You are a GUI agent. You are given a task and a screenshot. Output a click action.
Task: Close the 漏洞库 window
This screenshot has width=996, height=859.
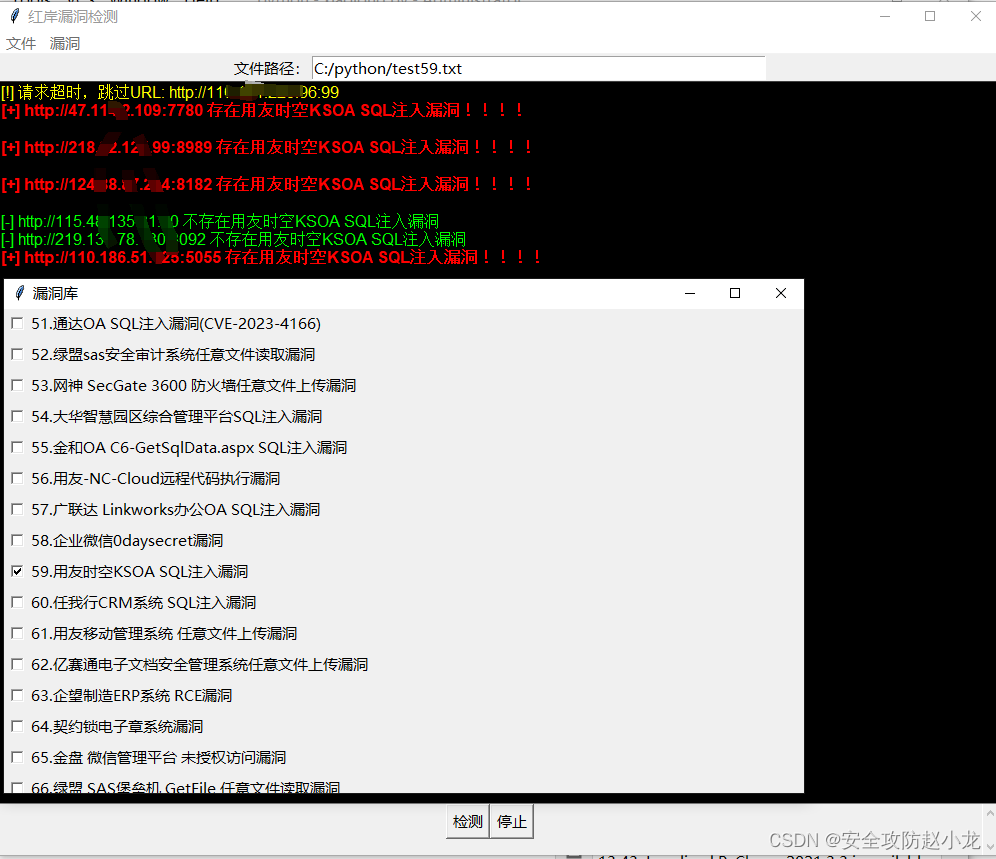781,293
